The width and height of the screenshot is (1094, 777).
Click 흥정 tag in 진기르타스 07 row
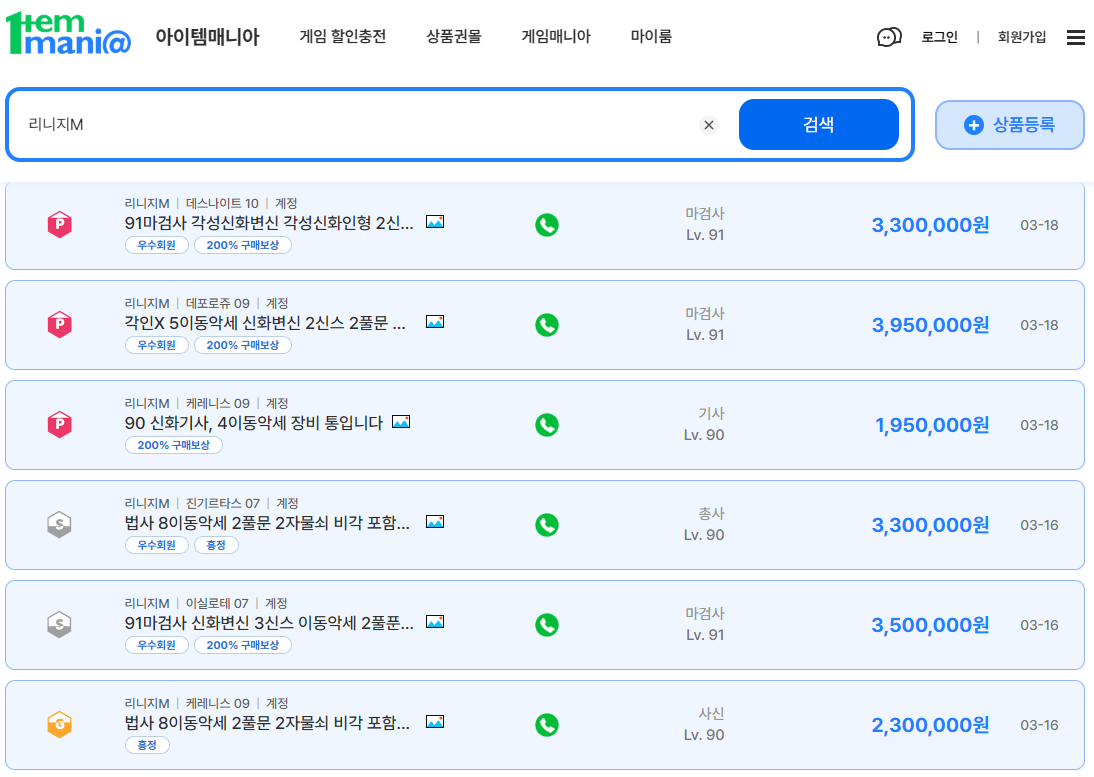point(216,545)
